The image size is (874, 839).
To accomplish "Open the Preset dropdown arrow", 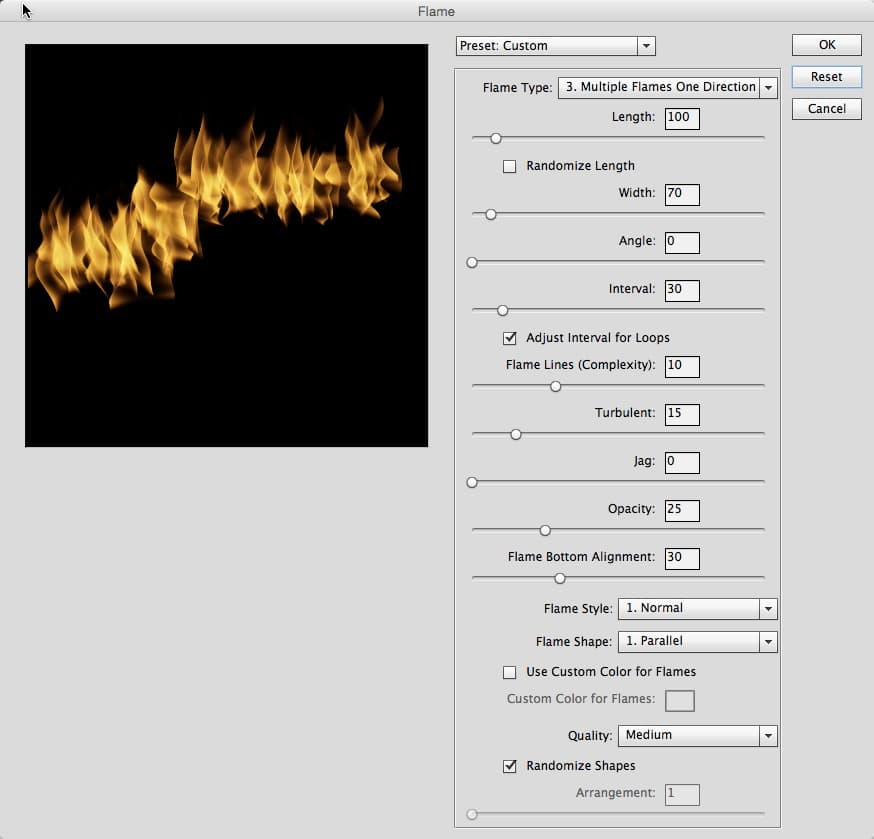I will (646, 46).
